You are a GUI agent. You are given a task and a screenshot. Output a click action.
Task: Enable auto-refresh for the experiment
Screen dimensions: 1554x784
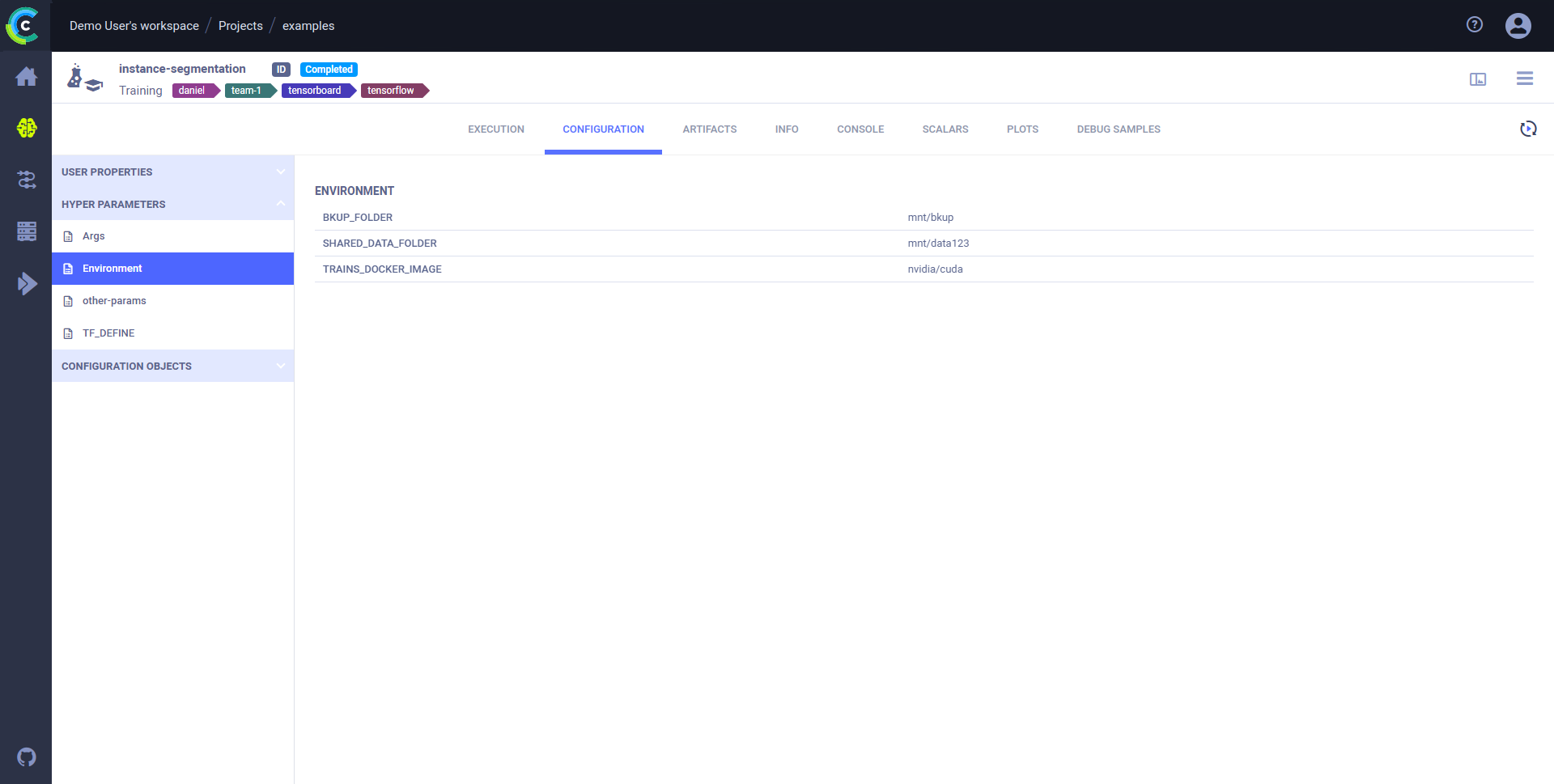(x=1528, y=129)
